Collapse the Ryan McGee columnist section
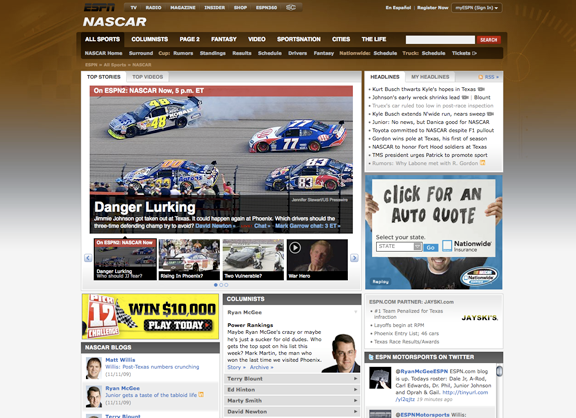This screenshot has width=576, height=418. [x=355, y=312]
